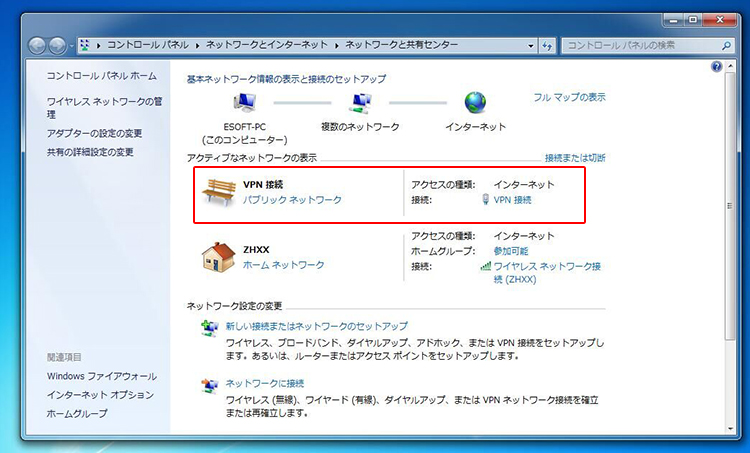
Task: Open ネットワークに接続 link
Action: [265, 383]
